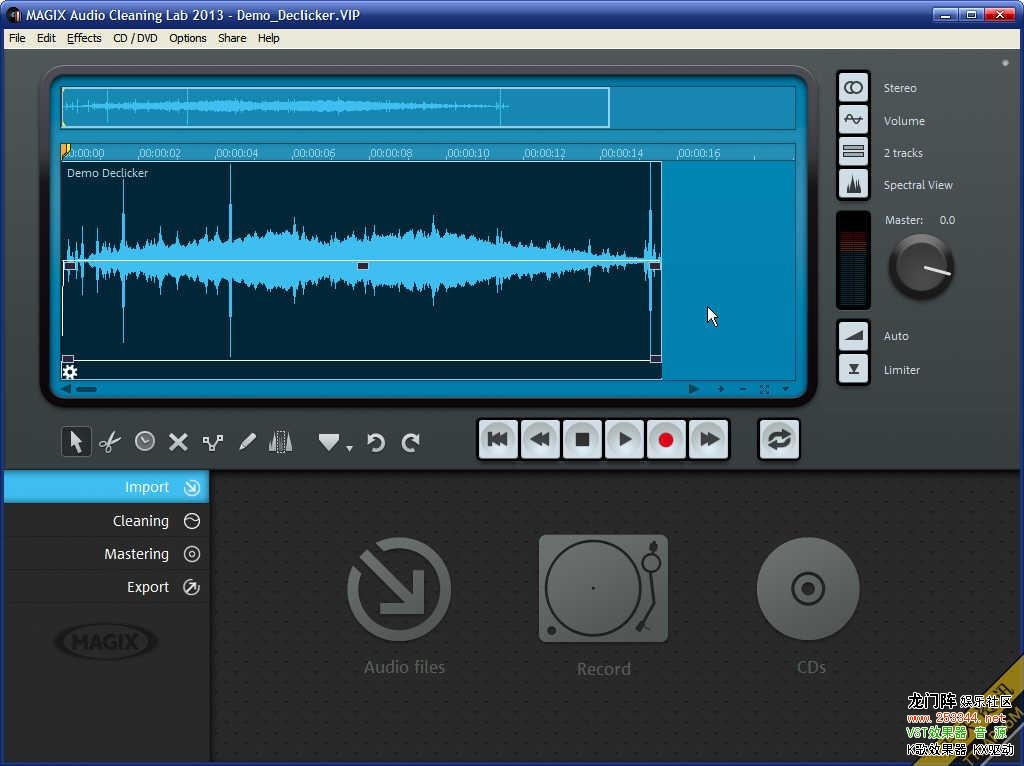
Task: Open the File menu
Action: pos(17,38)
